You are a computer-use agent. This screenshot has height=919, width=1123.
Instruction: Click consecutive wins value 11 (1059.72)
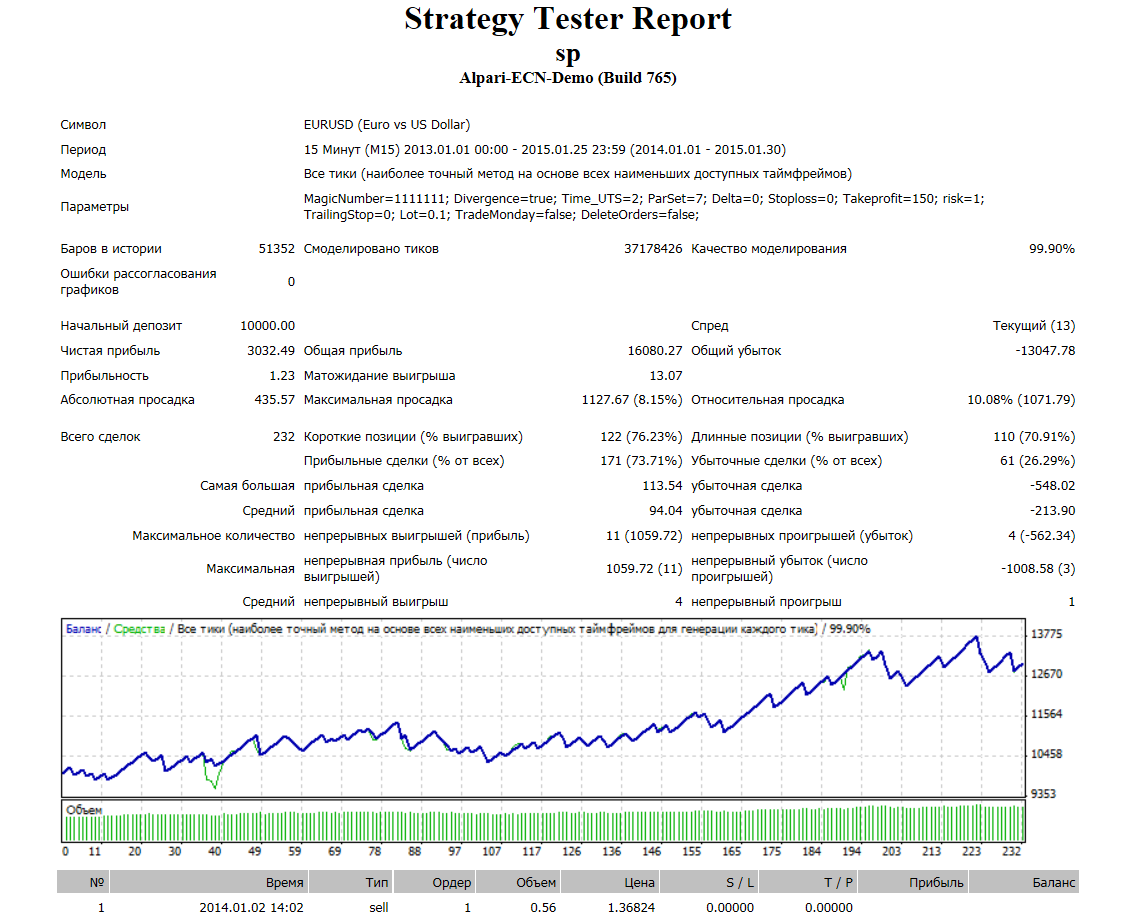pyautogui.click(x=644, y=537)
